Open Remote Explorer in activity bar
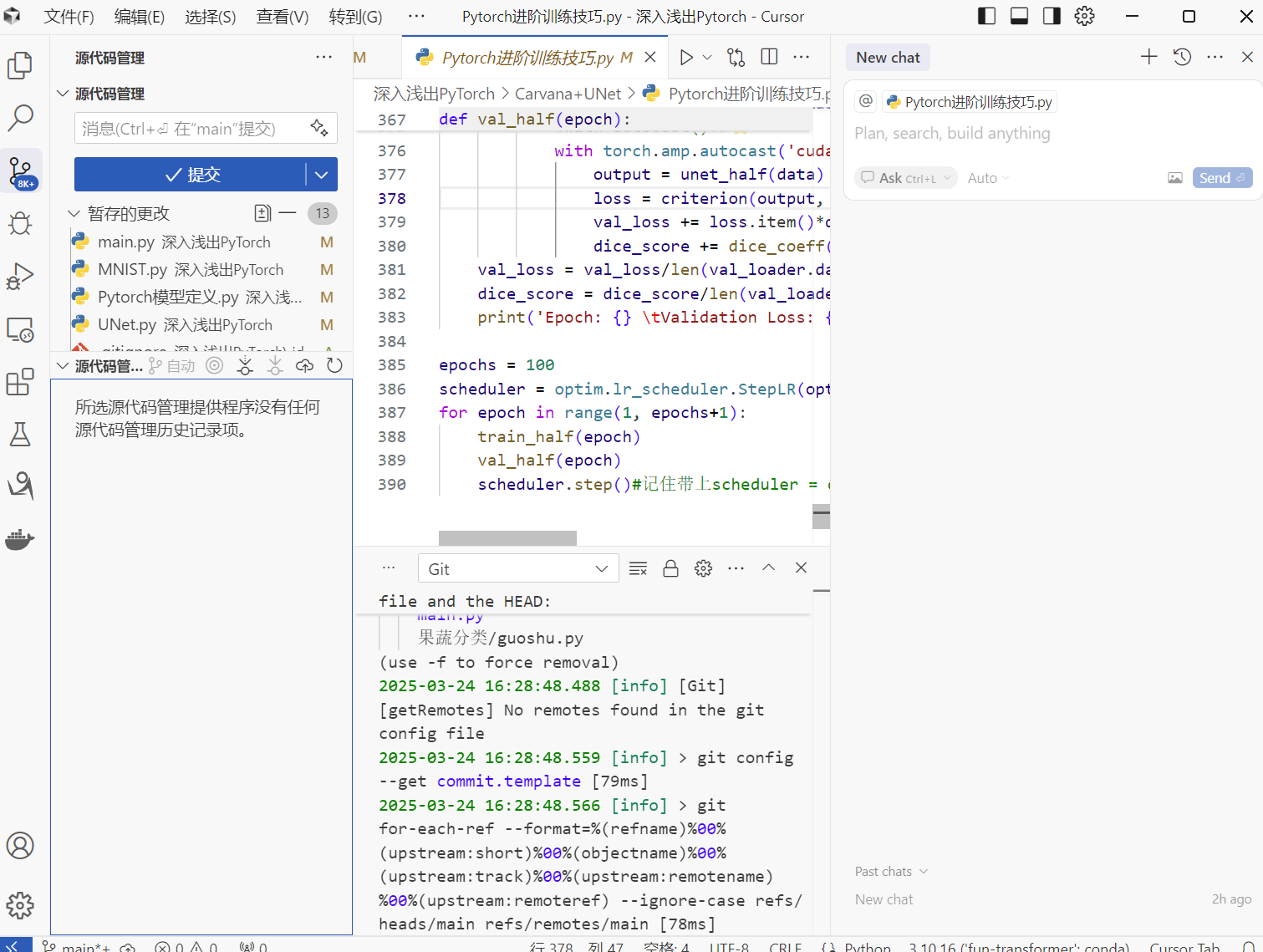1263x952 pixels. click(20, 329)
